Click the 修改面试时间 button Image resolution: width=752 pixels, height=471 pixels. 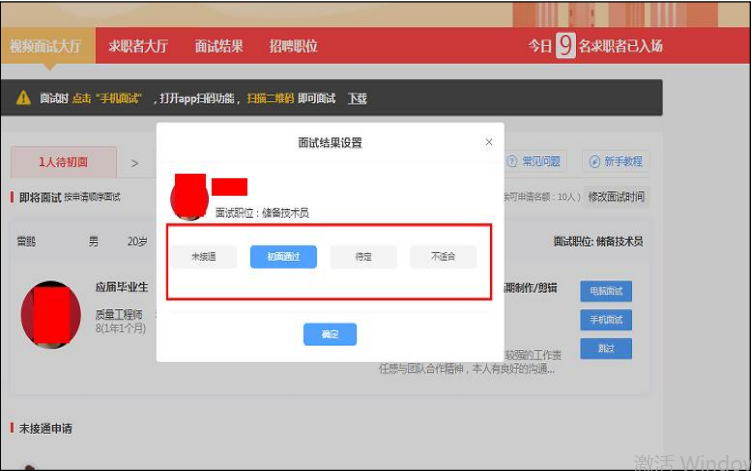tap(616, 196)
